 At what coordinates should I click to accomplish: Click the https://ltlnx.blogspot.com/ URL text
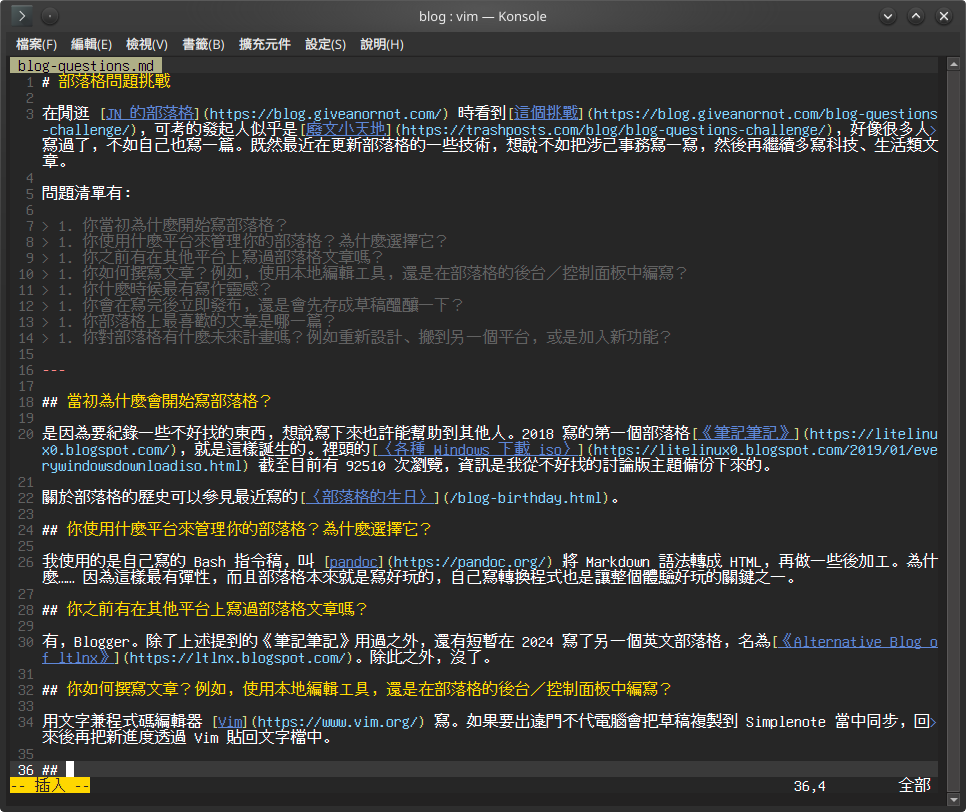[x=238, y=657]
